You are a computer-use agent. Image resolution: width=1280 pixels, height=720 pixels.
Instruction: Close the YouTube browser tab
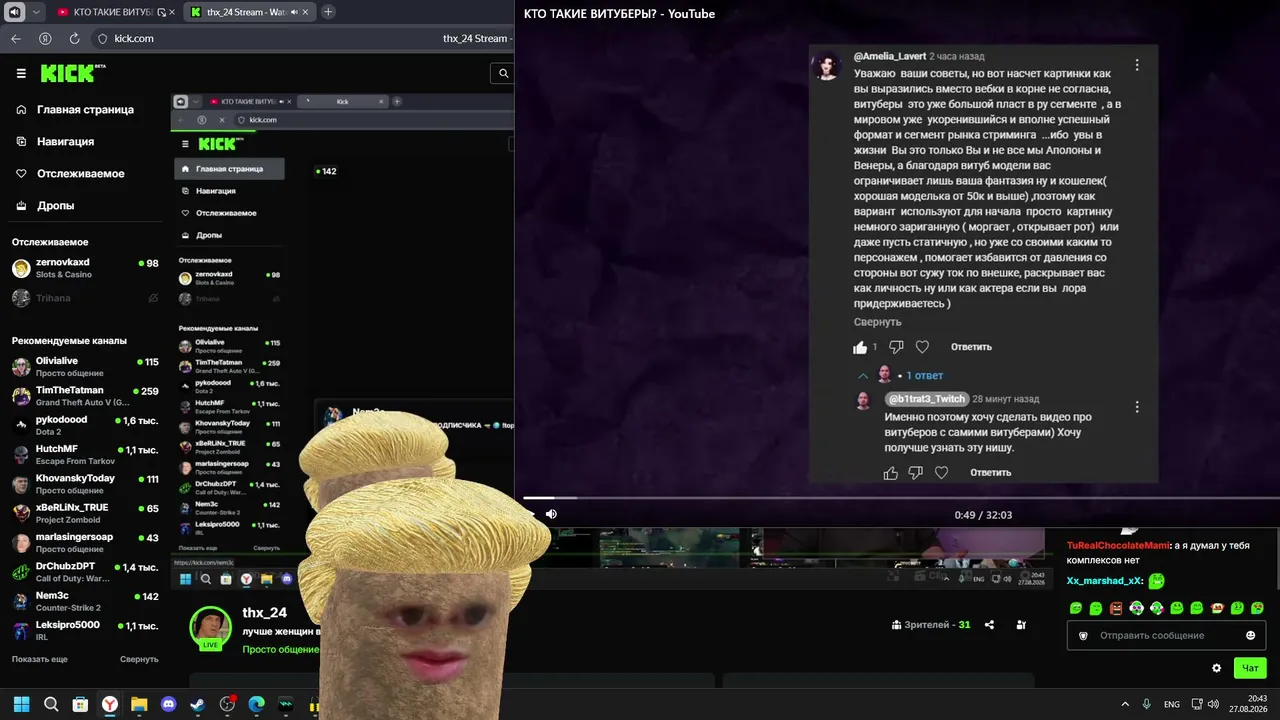172,12
